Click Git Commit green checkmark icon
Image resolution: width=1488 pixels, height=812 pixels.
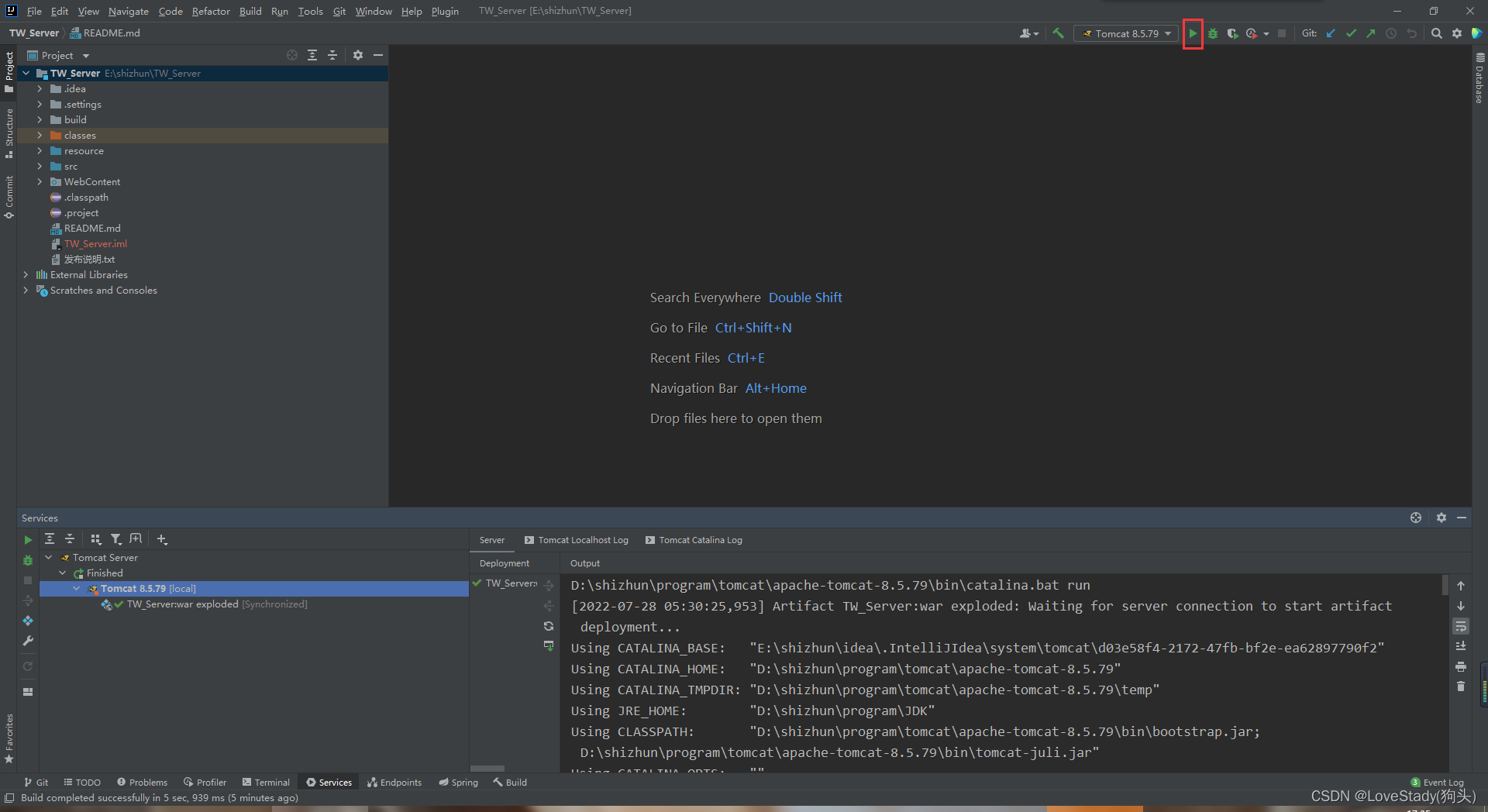(x=1352, y=33)
